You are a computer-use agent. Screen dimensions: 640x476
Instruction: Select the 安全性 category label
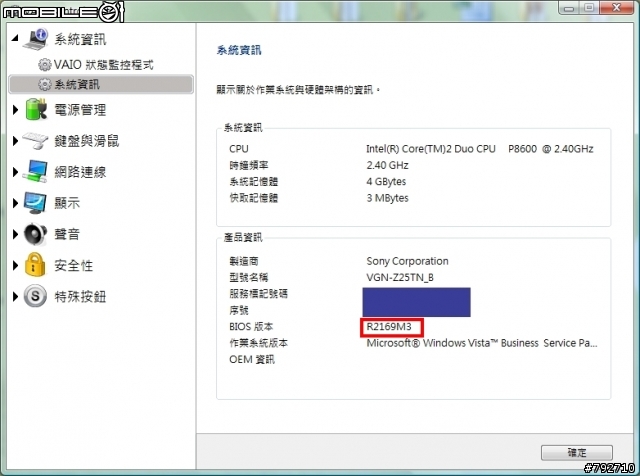pyautogui.click(x=74, y=265)
